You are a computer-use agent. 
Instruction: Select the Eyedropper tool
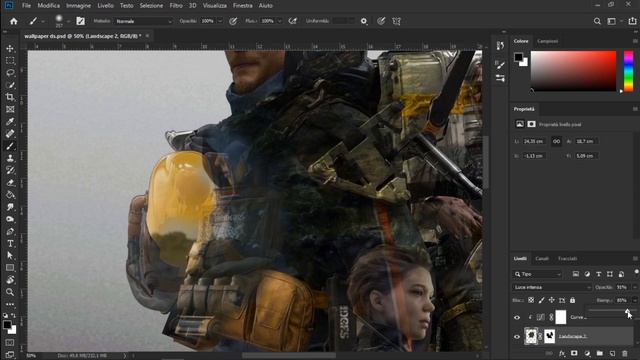[10, 122]
